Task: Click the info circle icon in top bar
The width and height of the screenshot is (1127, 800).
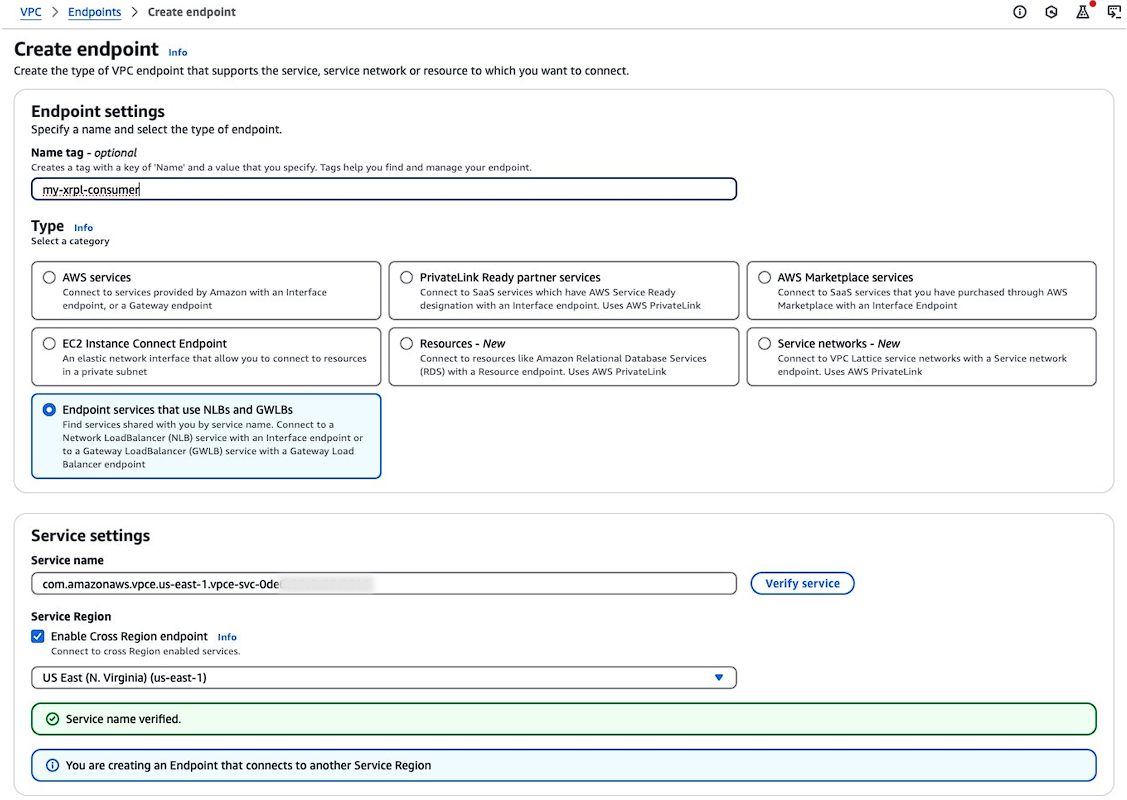Action: pyautogui.click(x=1019, y=12)
